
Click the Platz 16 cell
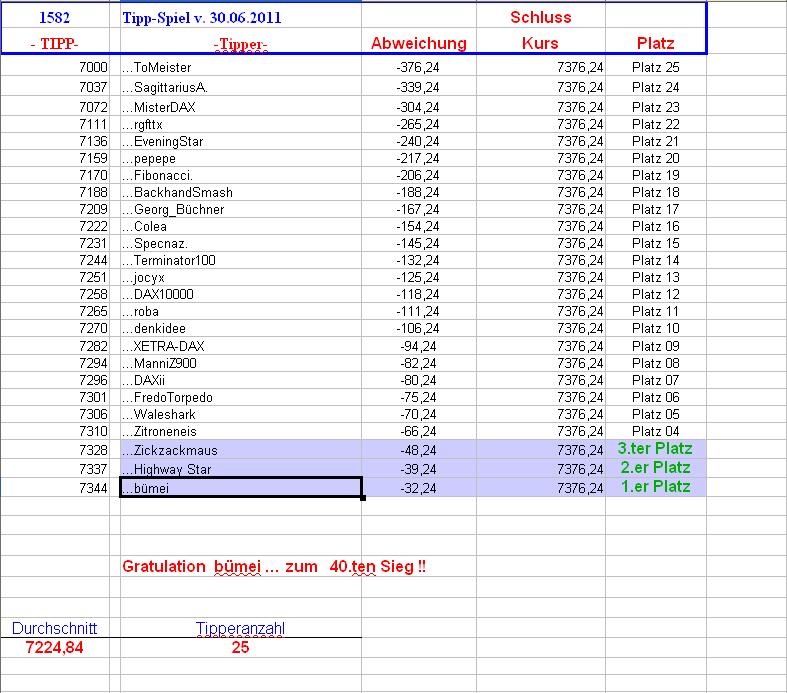(x=655, y=226)
